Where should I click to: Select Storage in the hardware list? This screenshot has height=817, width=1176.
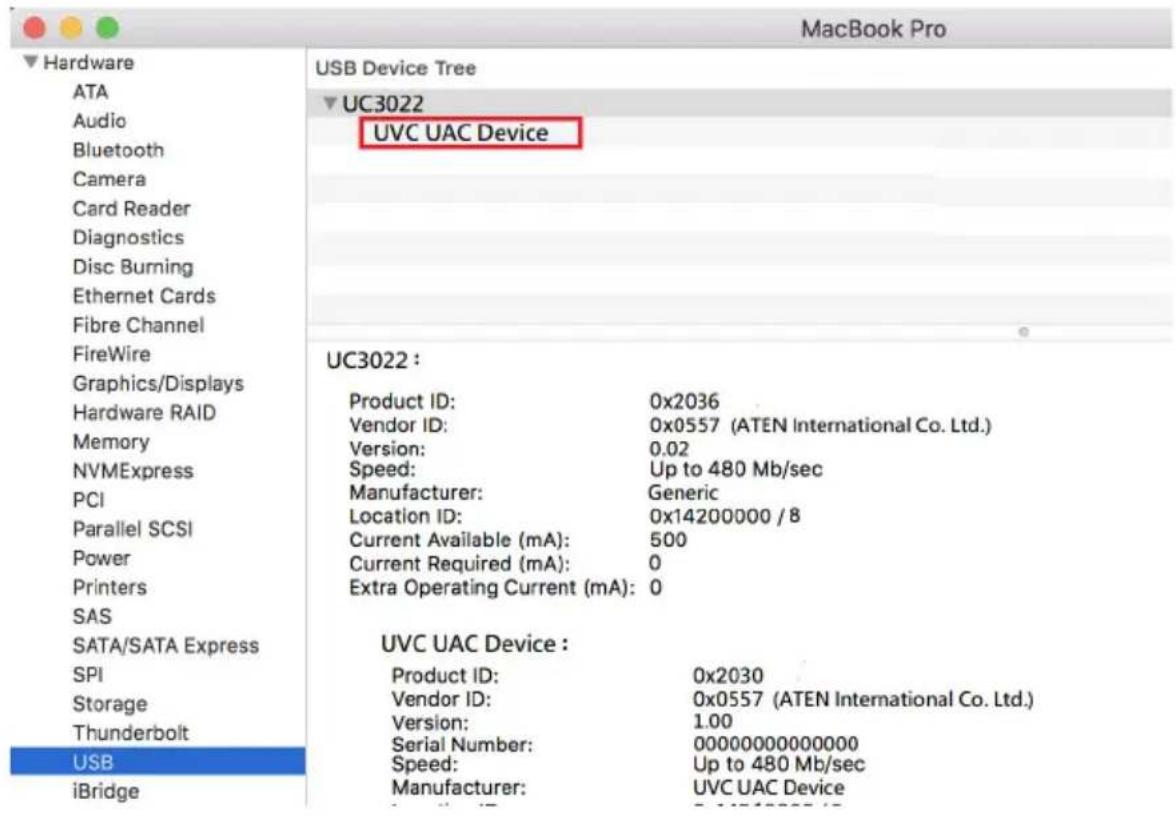(x=110, y=704)
